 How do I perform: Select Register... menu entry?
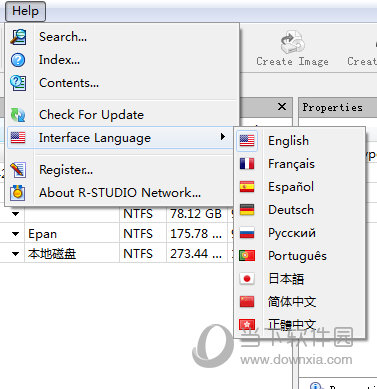(120, 170)
